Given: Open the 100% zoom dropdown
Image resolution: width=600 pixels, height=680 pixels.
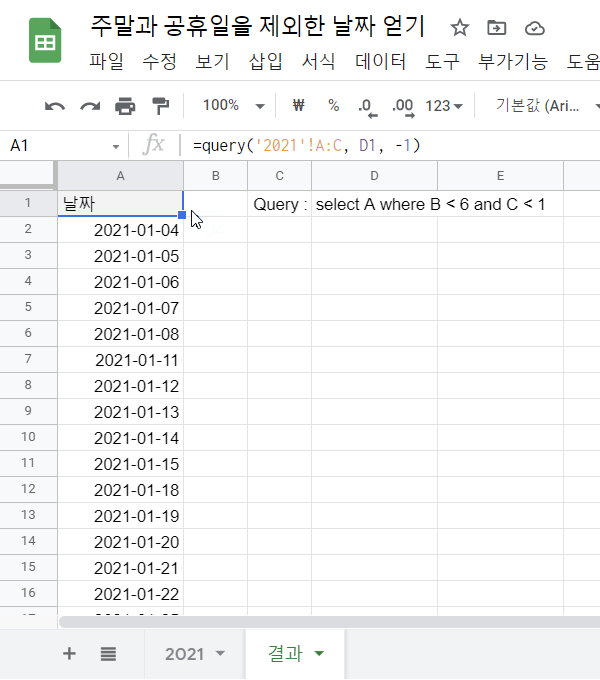Looking at the screenshot, I should pos(233,106).
